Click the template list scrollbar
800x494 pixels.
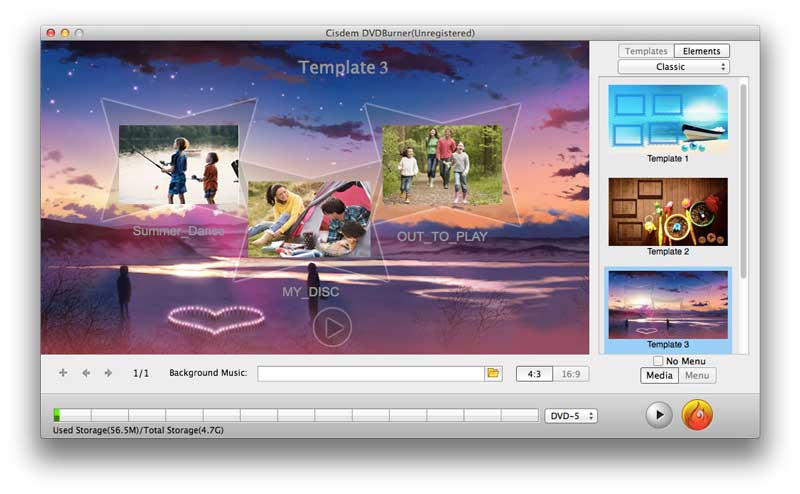743,181
